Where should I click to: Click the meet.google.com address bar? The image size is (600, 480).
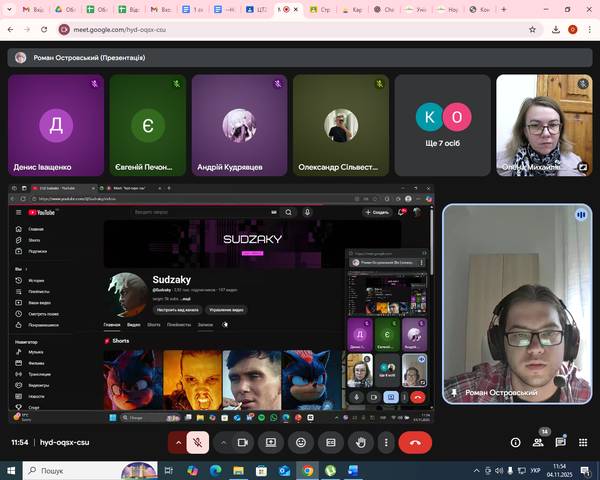(x=200, y=30)
